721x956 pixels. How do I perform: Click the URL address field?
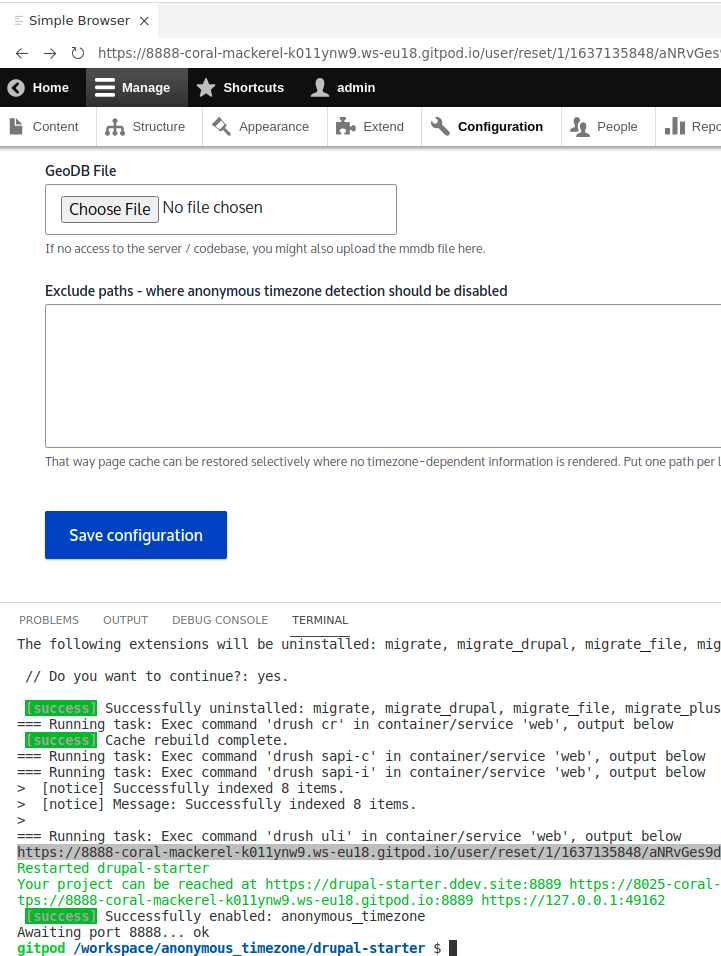[408, 54]
